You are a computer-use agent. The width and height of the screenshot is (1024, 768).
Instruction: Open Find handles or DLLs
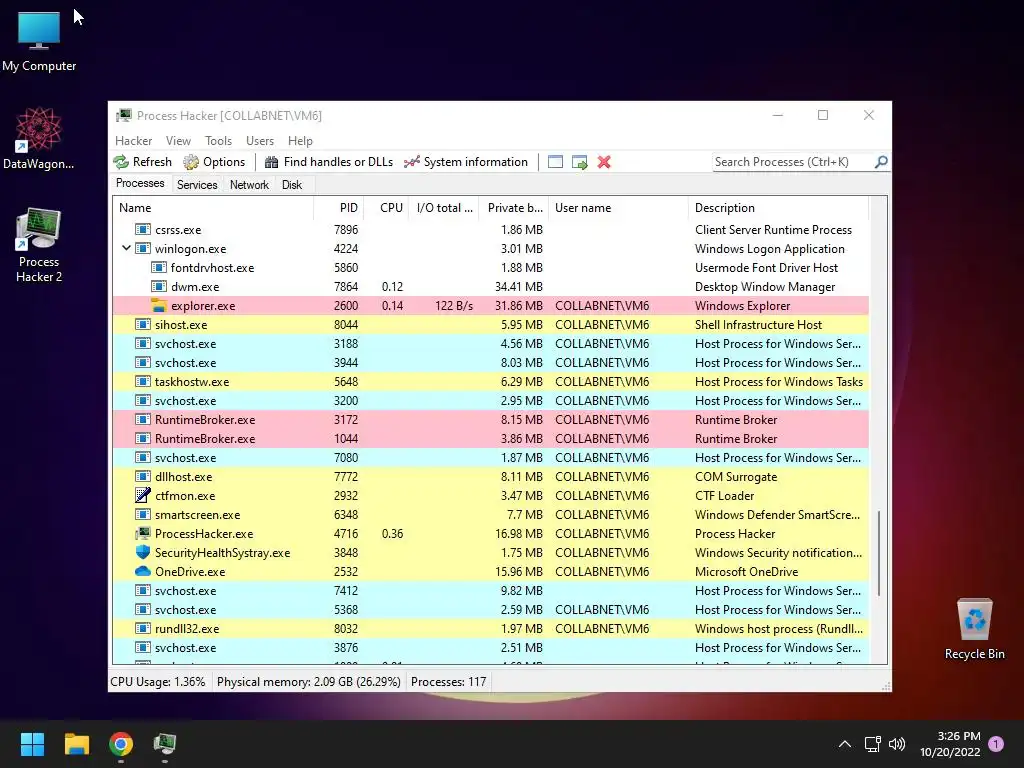328,162
